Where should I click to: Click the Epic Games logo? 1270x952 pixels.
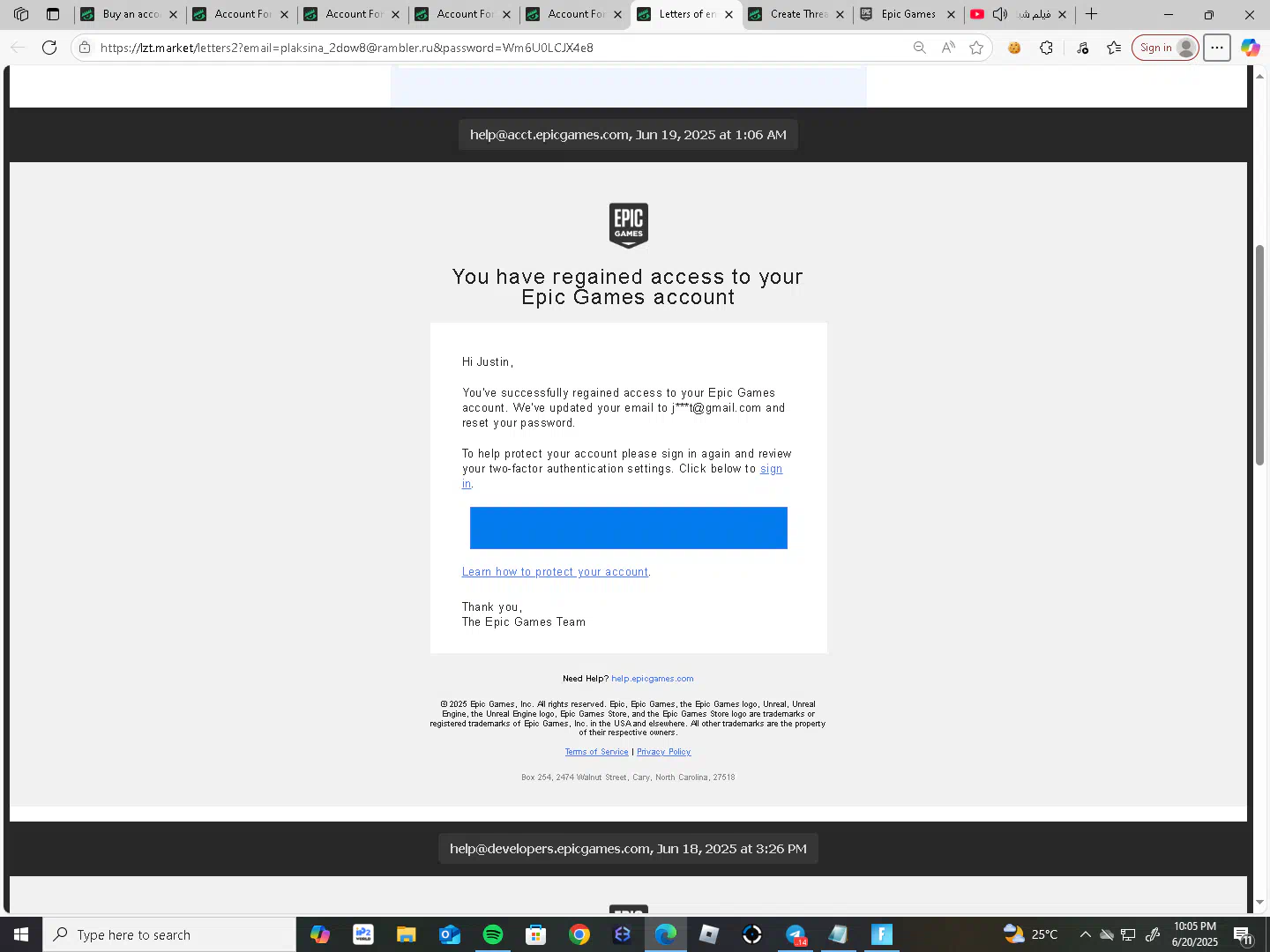(x=629, y=225)
